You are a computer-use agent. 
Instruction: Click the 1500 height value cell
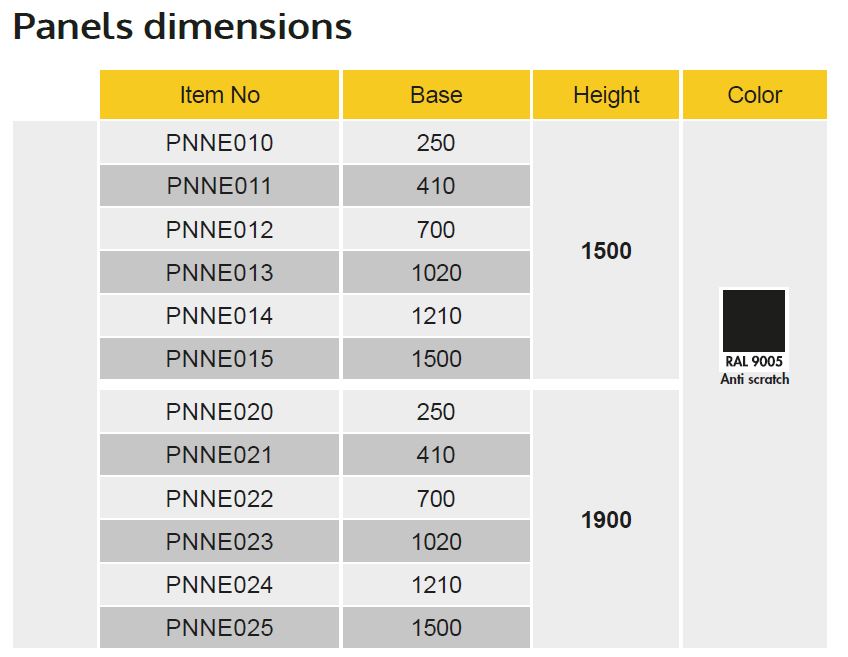click(x=606, y=251)
